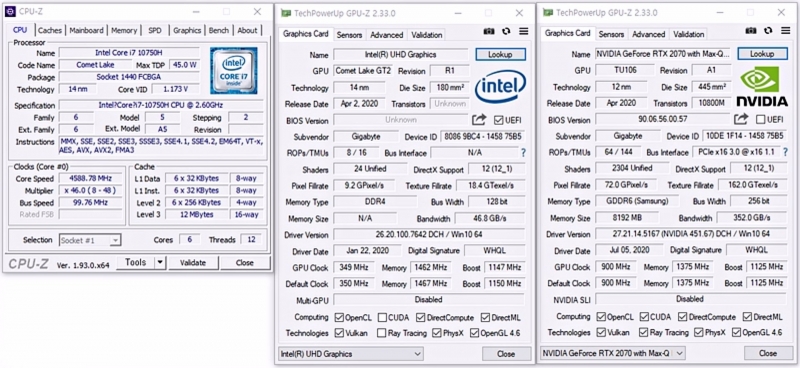Image resolution: width=800 pixels, height=368 pixels.
Task: Switch to the Mainboard tab in CPU-Z
Action: [x=87, y=30]
